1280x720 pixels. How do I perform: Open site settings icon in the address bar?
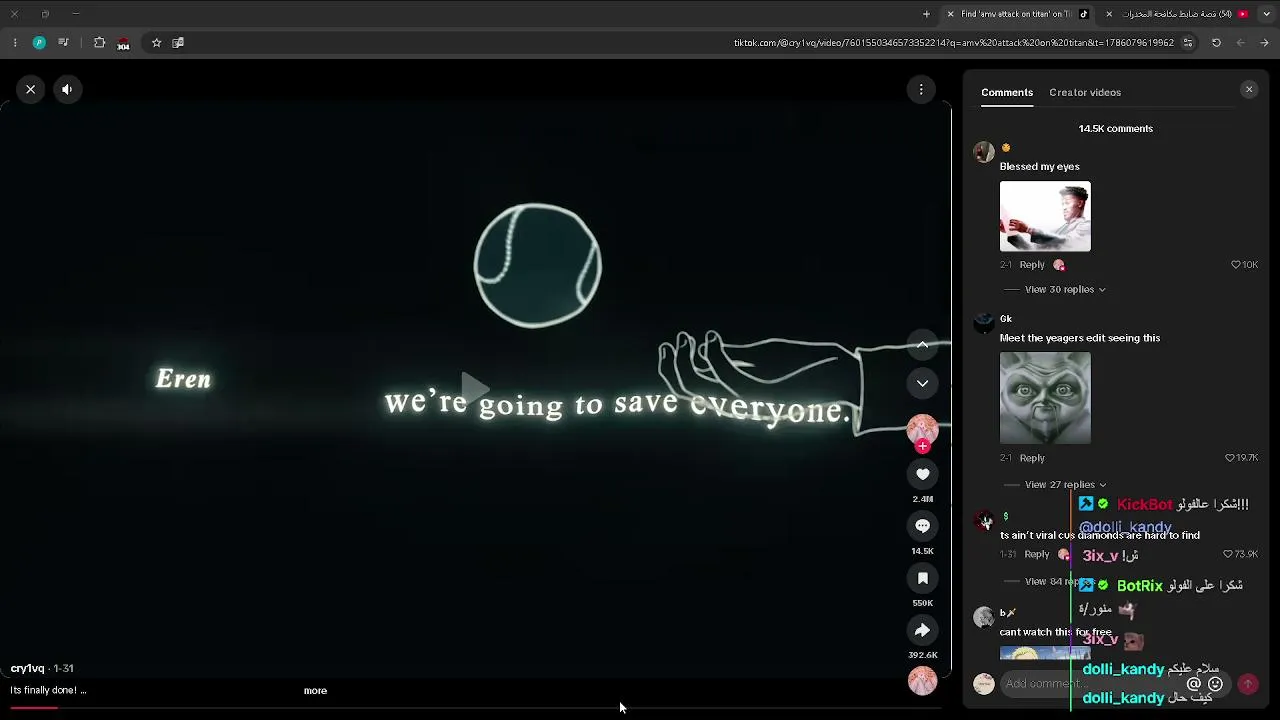(x=1188, y=43)
